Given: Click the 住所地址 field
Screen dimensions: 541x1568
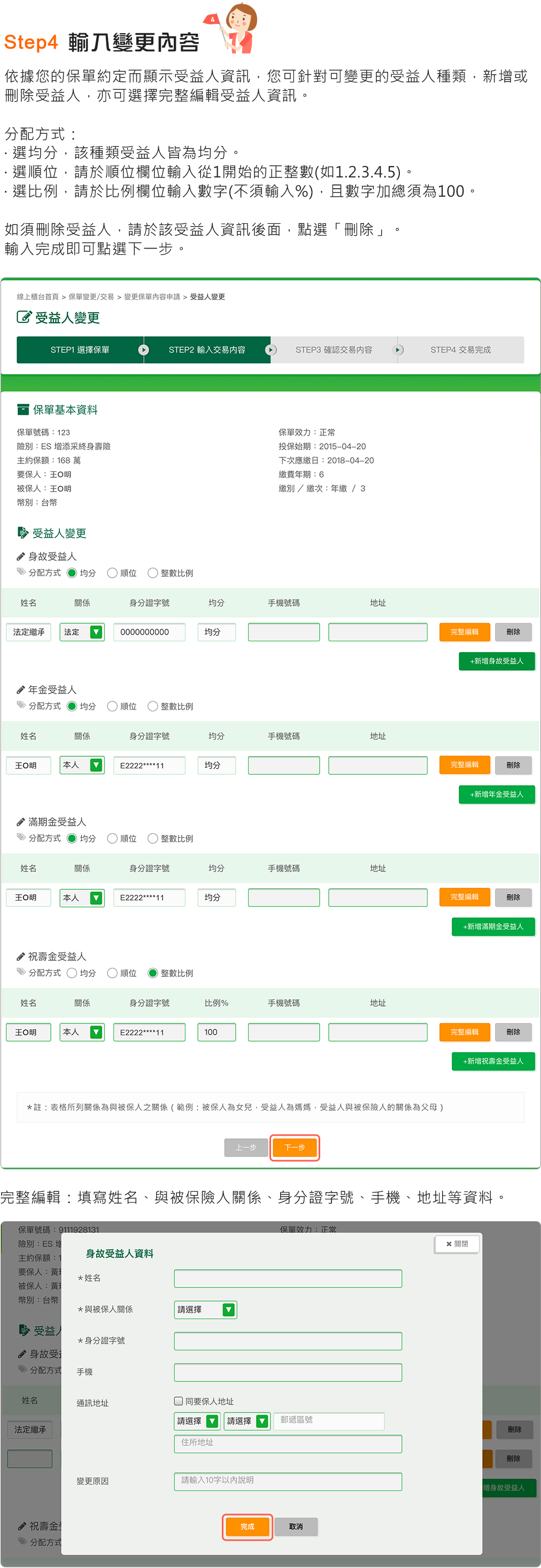Looking at the screenshot, I should [x=288, y=1443].
